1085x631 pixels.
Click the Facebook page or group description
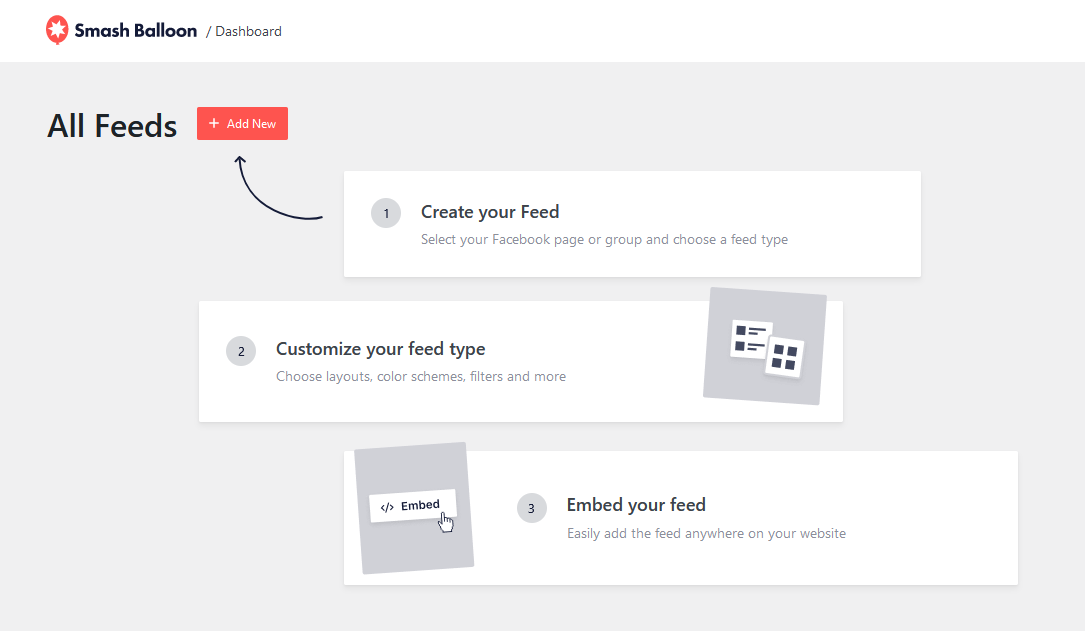604,240
